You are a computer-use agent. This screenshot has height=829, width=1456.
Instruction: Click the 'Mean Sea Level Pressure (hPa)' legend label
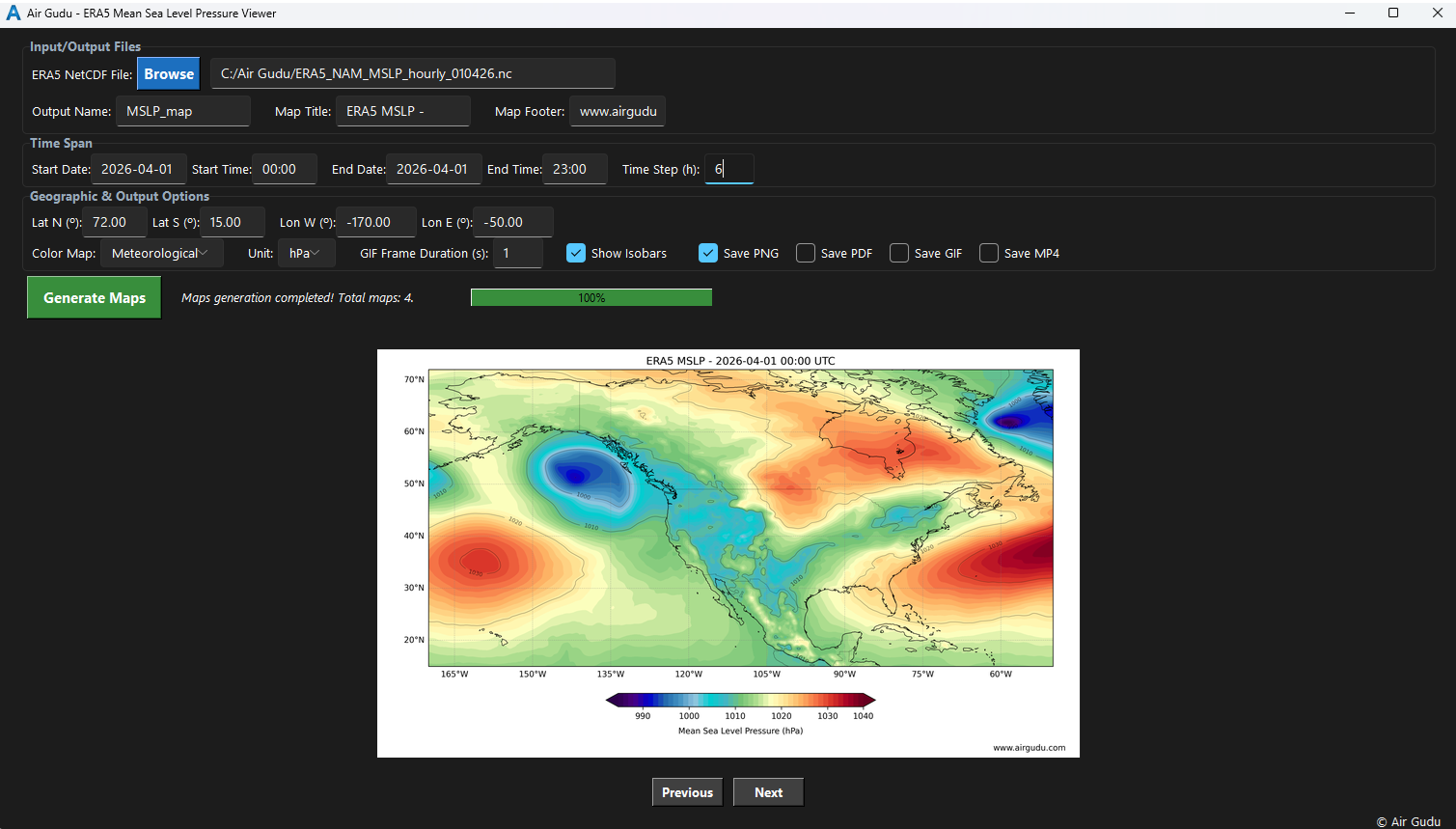pos(740,731)
